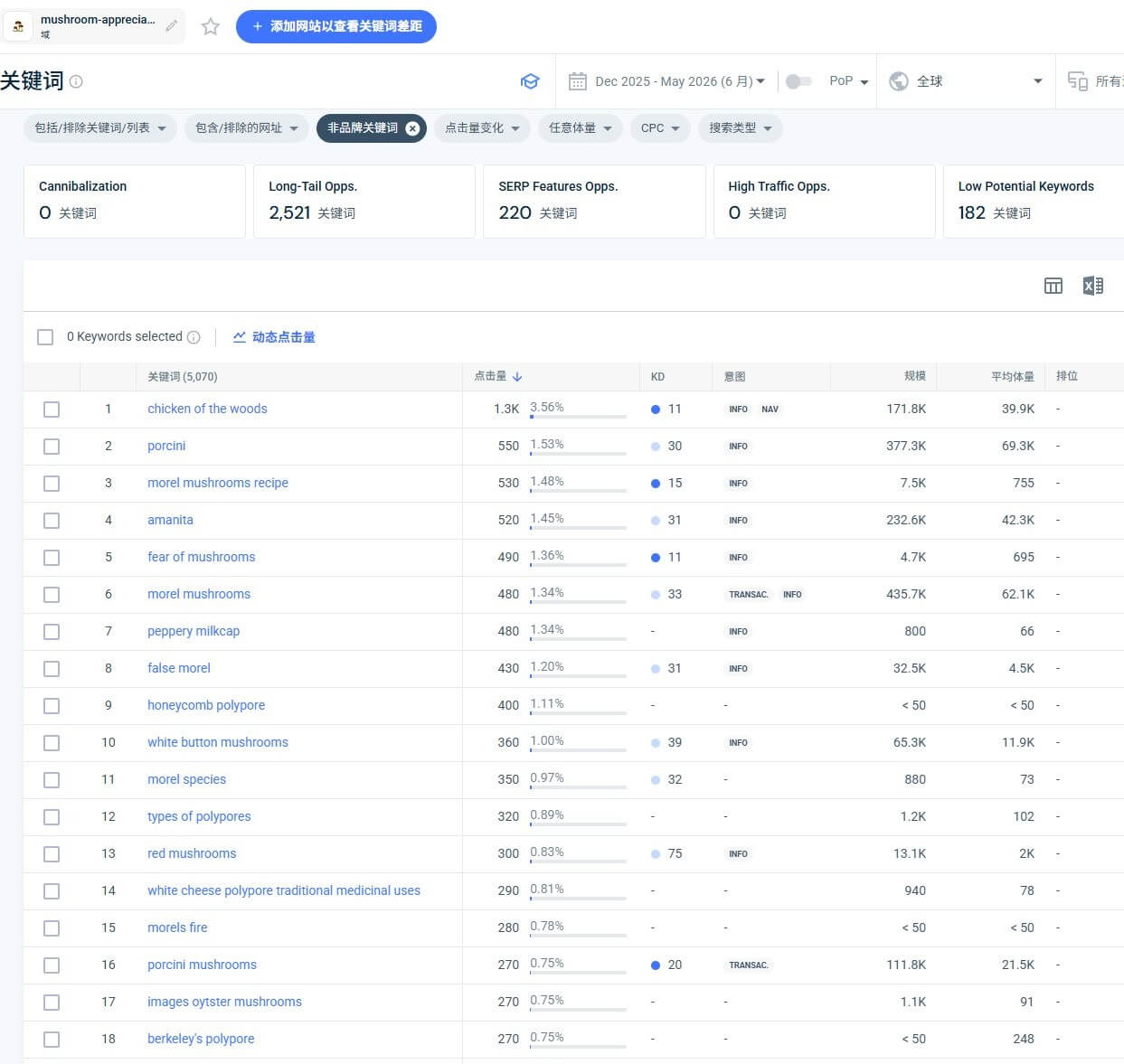Open the table columns settings icon
Image resolution: width=1124 pixels, height=1064 pixels.
pos(1053,286)
